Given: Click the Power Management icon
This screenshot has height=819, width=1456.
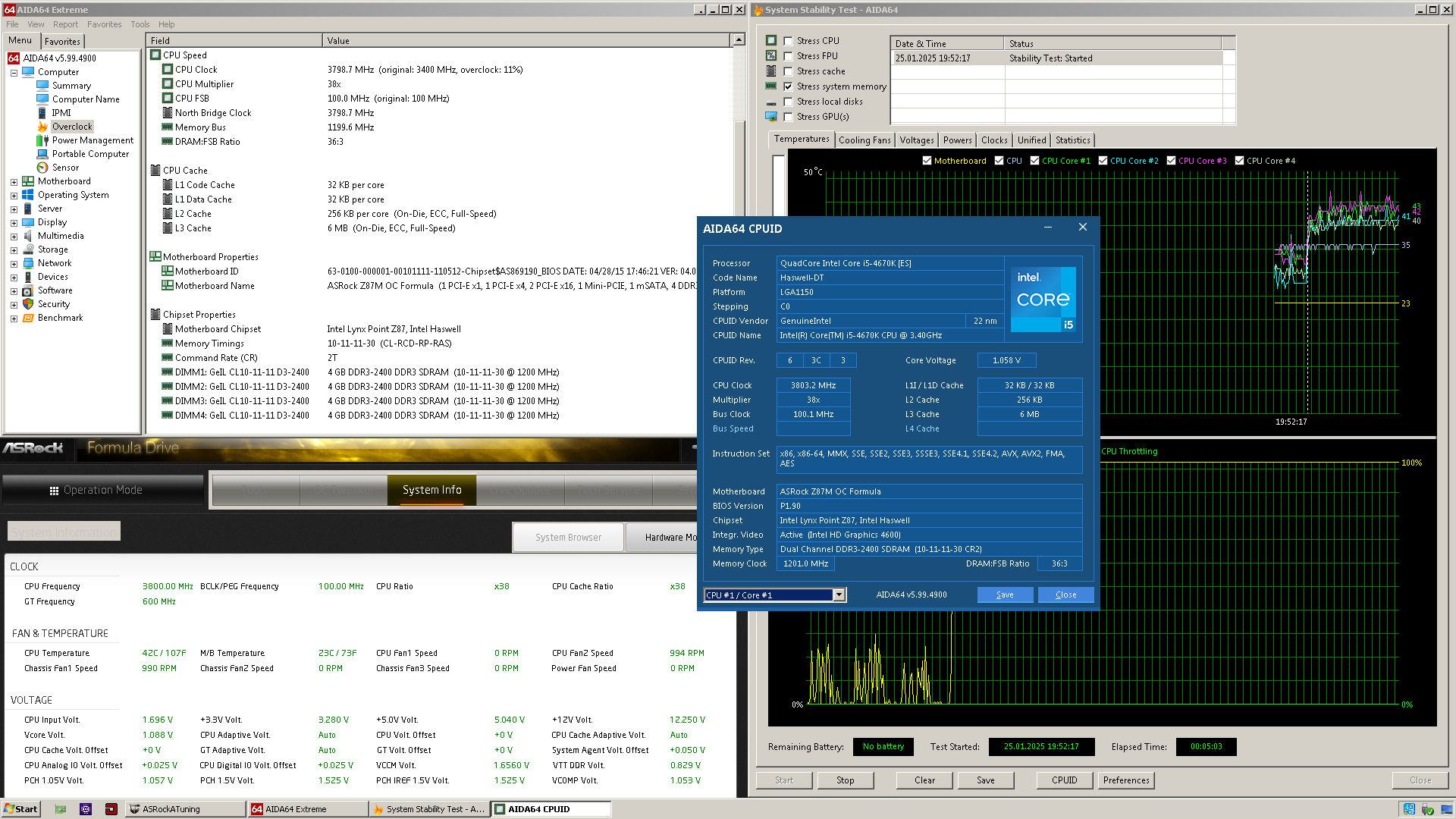Looking at the screenshot, I should 42,140.
